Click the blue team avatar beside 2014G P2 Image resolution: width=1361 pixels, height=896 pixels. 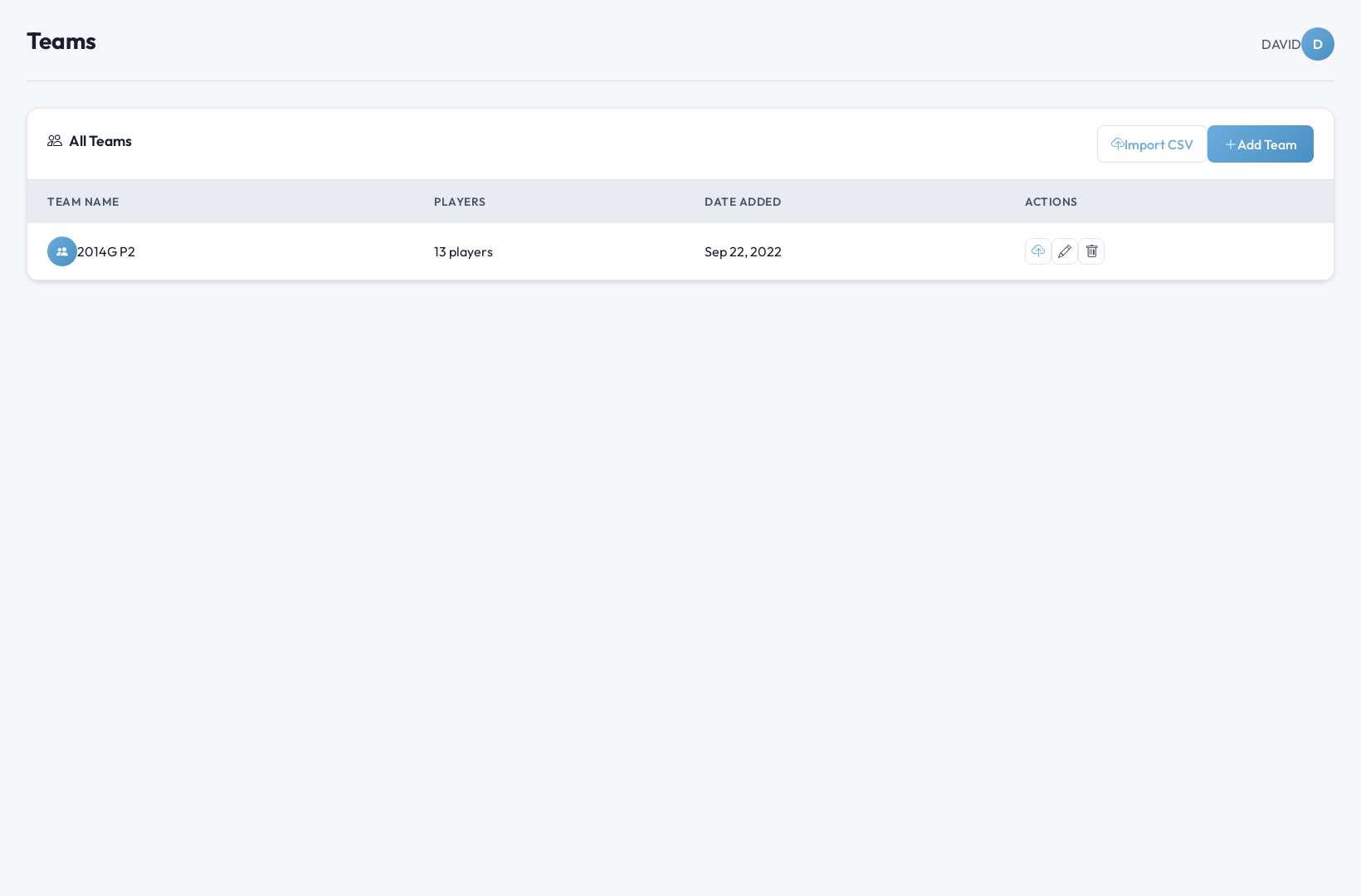(x=61, y=251)
